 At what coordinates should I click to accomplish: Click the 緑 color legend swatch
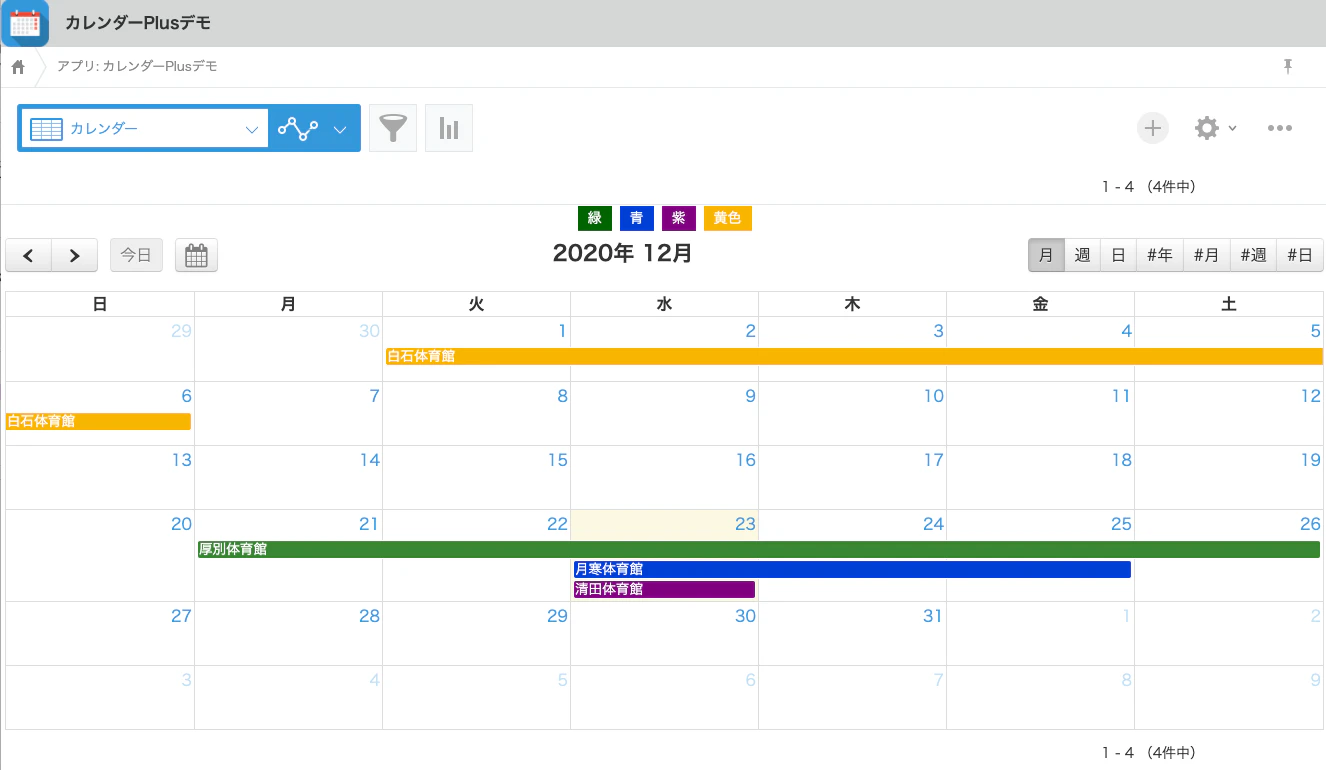pos(595,218)
